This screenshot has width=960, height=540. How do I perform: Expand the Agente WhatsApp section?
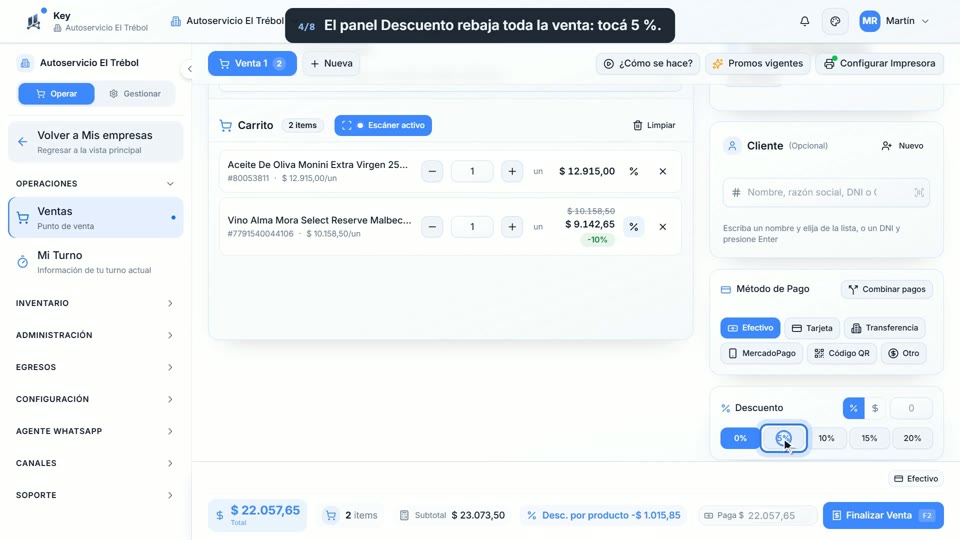(95, 431)
